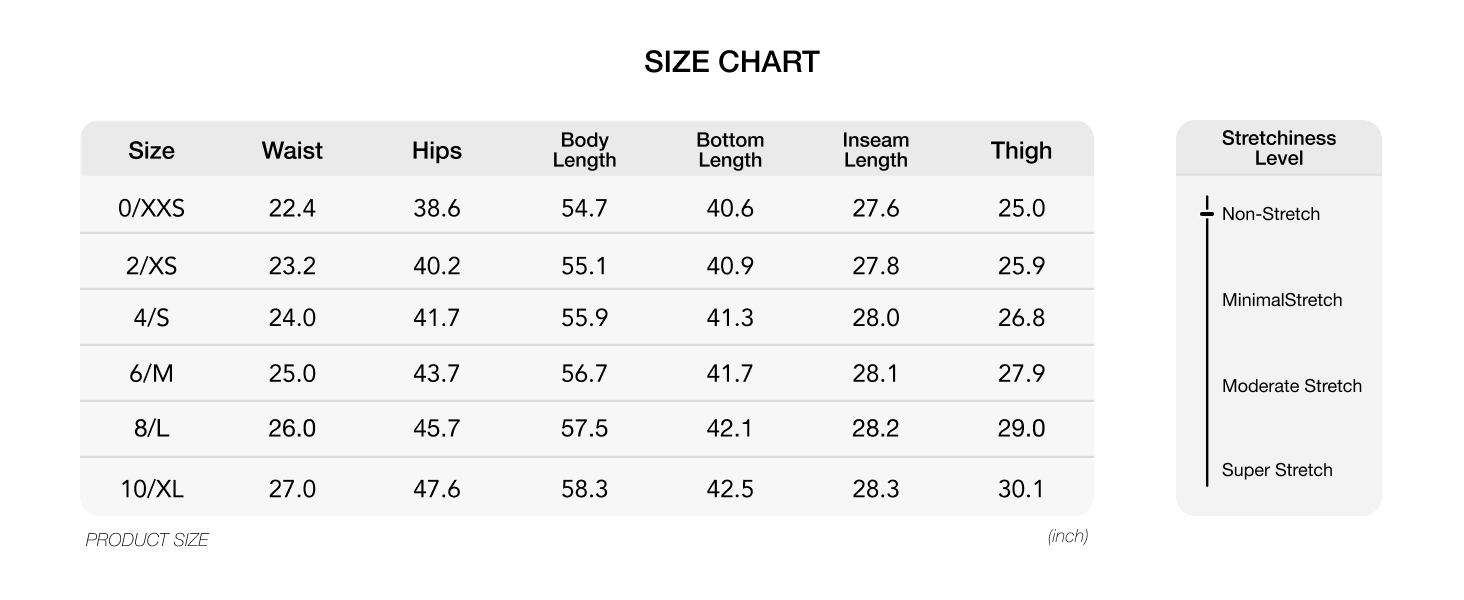Viewport: 1464px width, 600px height.
Task: Click the MinimalStretch level label
Action: click(1282, 300)
